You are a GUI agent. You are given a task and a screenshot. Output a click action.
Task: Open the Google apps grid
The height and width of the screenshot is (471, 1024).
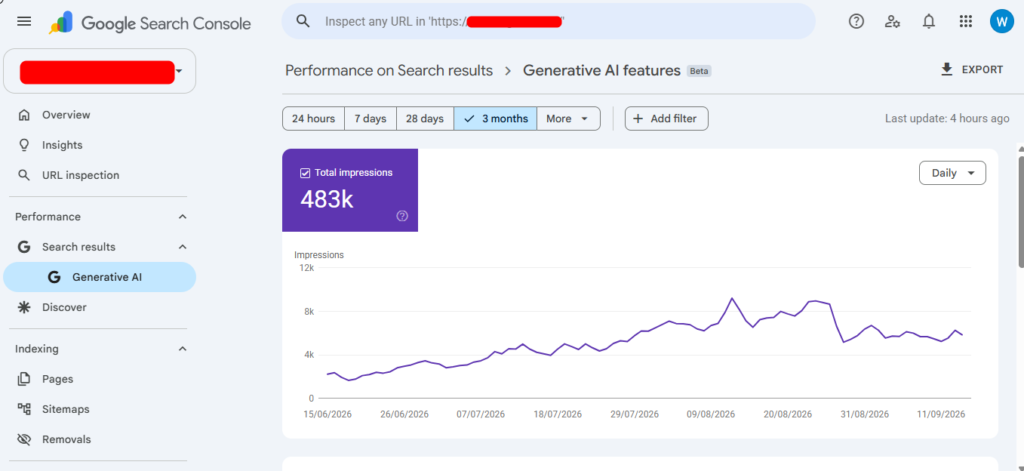(x=966, y=22)
